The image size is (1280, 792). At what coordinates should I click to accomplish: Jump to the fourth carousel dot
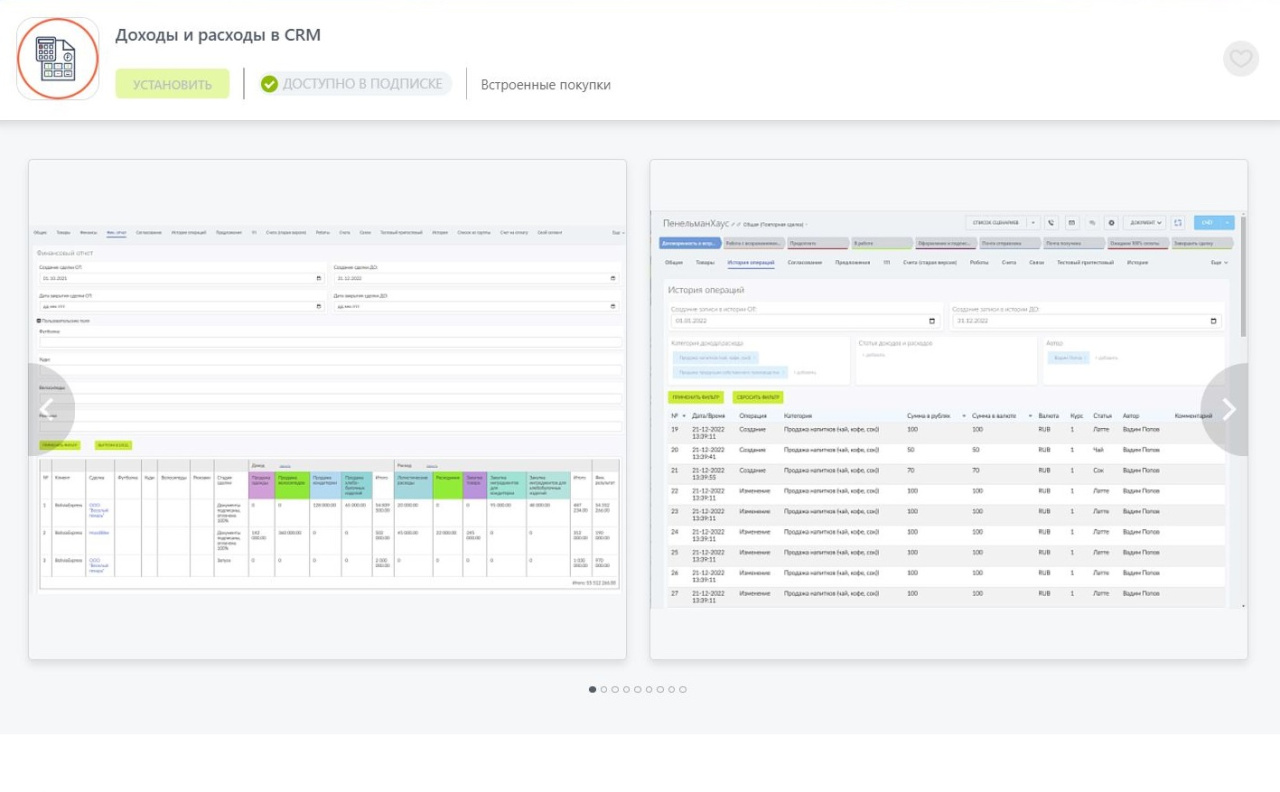(x=626, y=689)
